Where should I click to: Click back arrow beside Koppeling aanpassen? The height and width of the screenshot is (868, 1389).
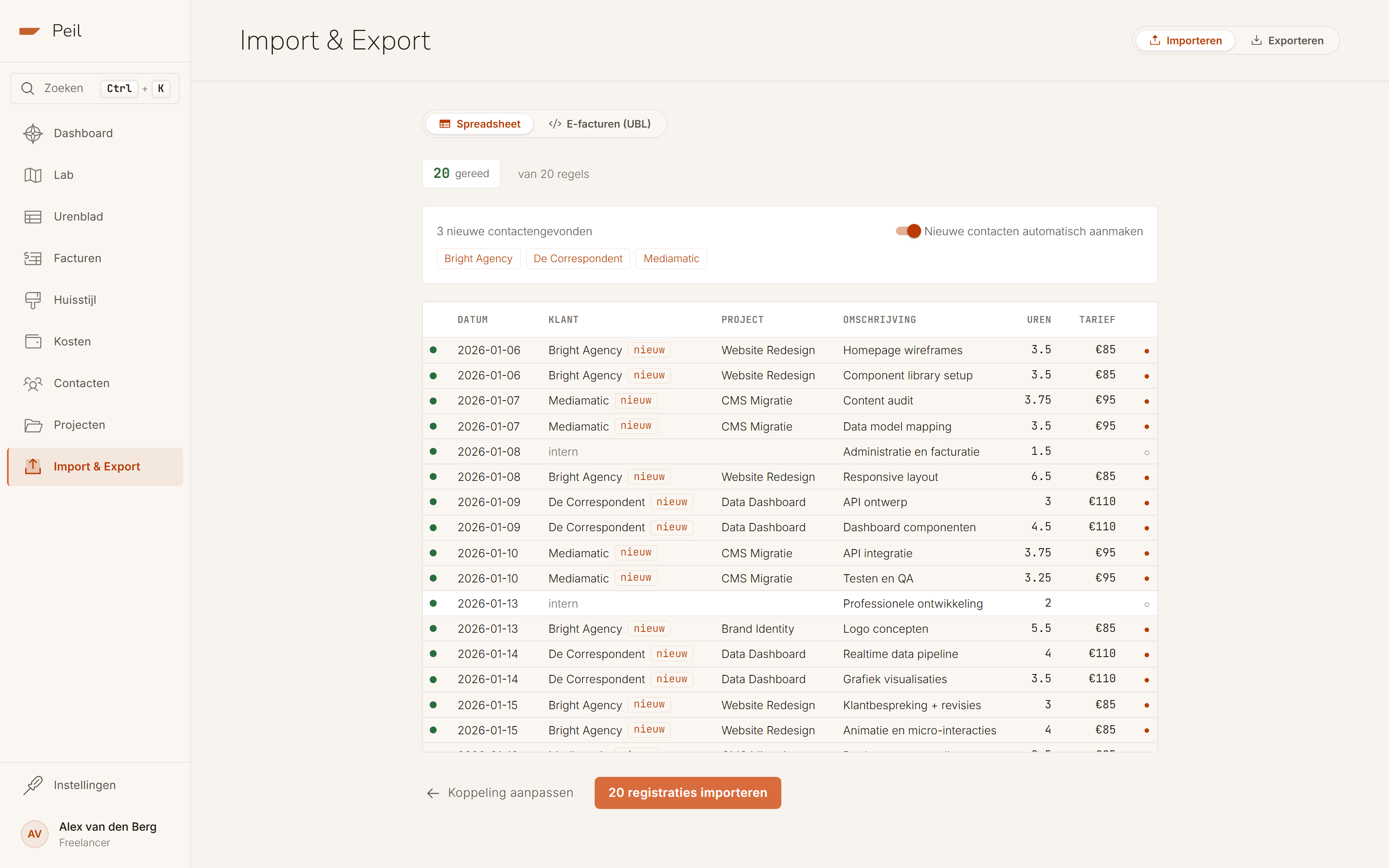[433, 793]
